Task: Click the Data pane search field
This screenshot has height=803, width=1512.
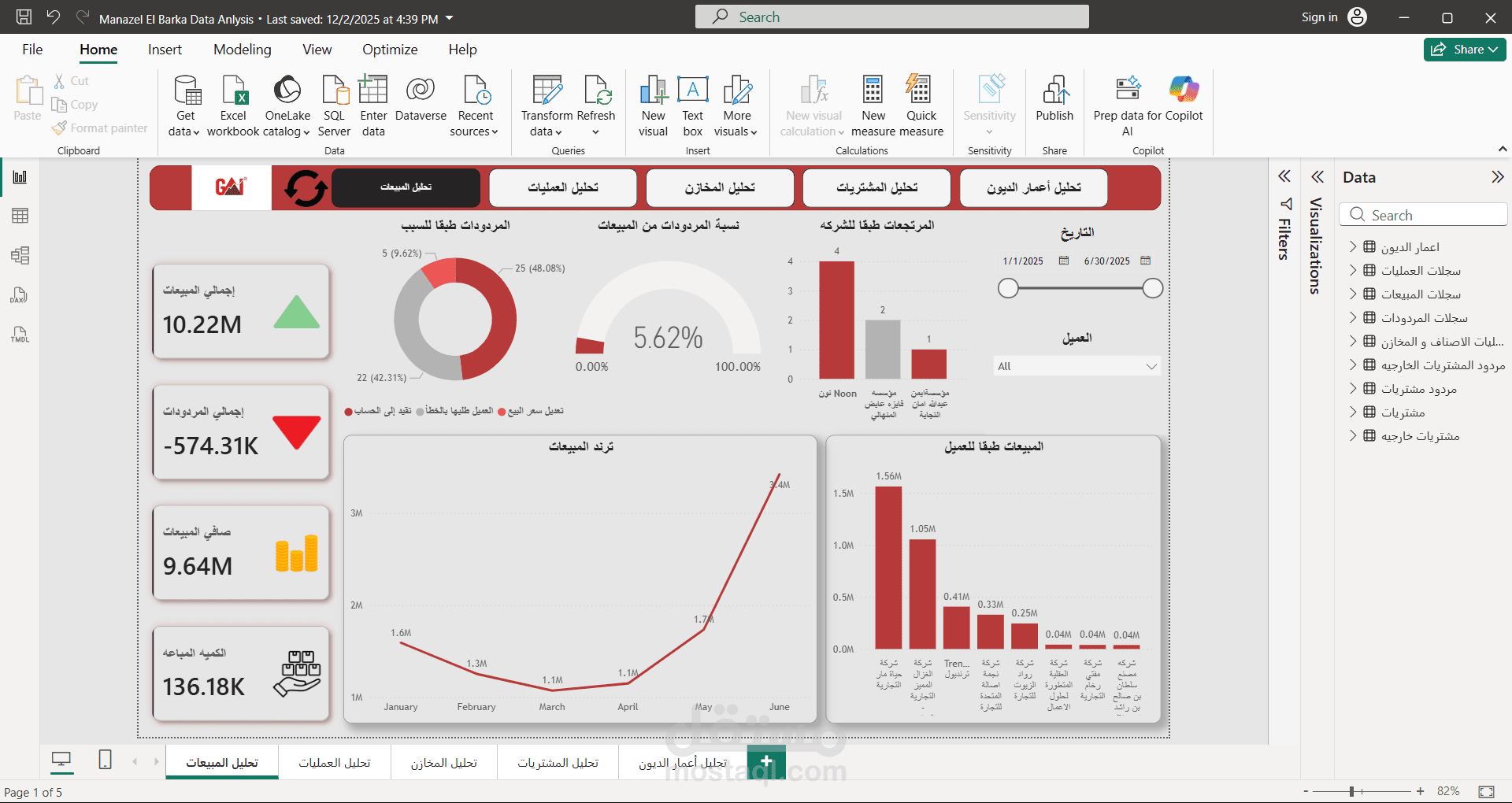Action: 1423,215
